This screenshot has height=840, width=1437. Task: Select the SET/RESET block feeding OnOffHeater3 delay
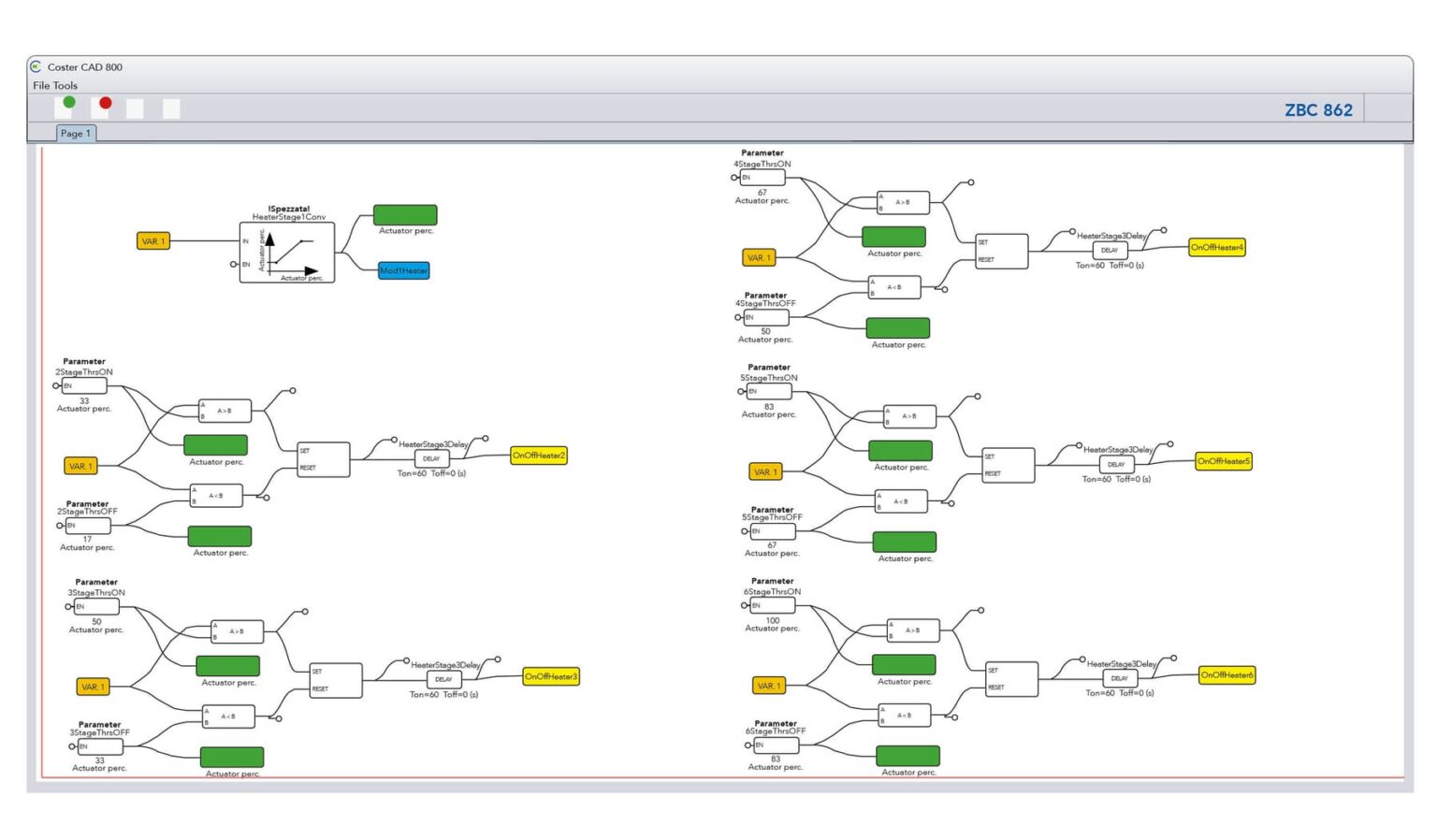[336, 680]
